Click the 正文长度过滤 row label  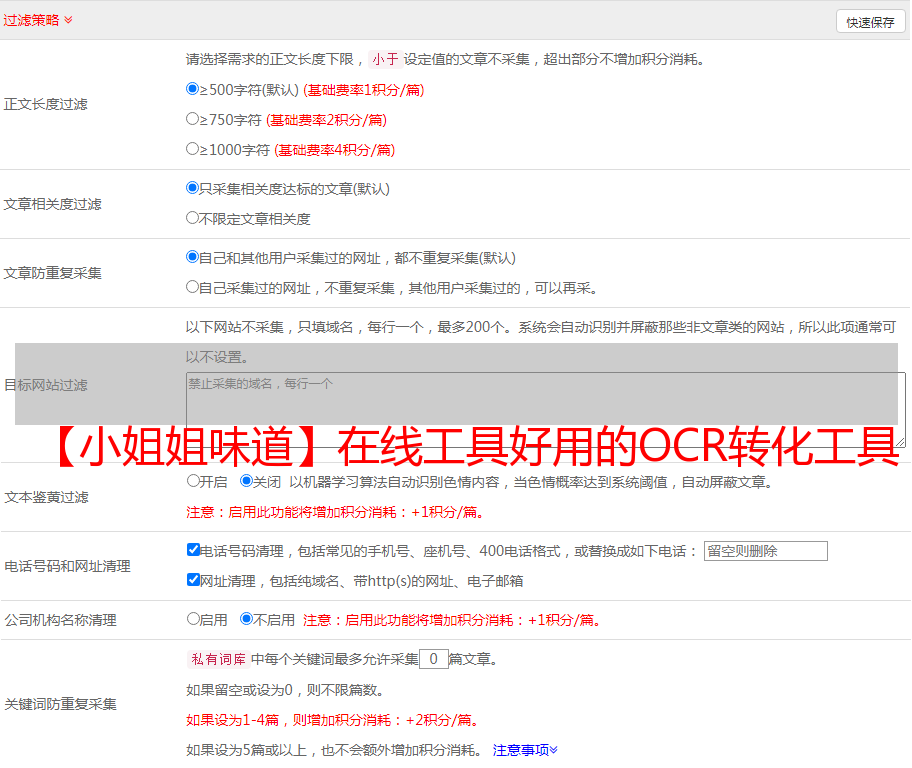click(x=45, y=104)
